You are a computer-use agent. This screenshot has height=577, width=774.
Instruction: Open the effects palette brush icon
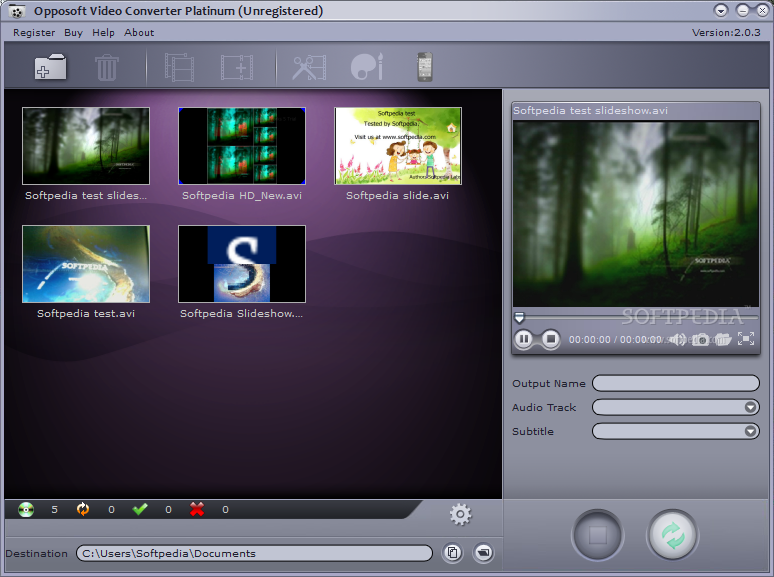click(x=367, y=67)
